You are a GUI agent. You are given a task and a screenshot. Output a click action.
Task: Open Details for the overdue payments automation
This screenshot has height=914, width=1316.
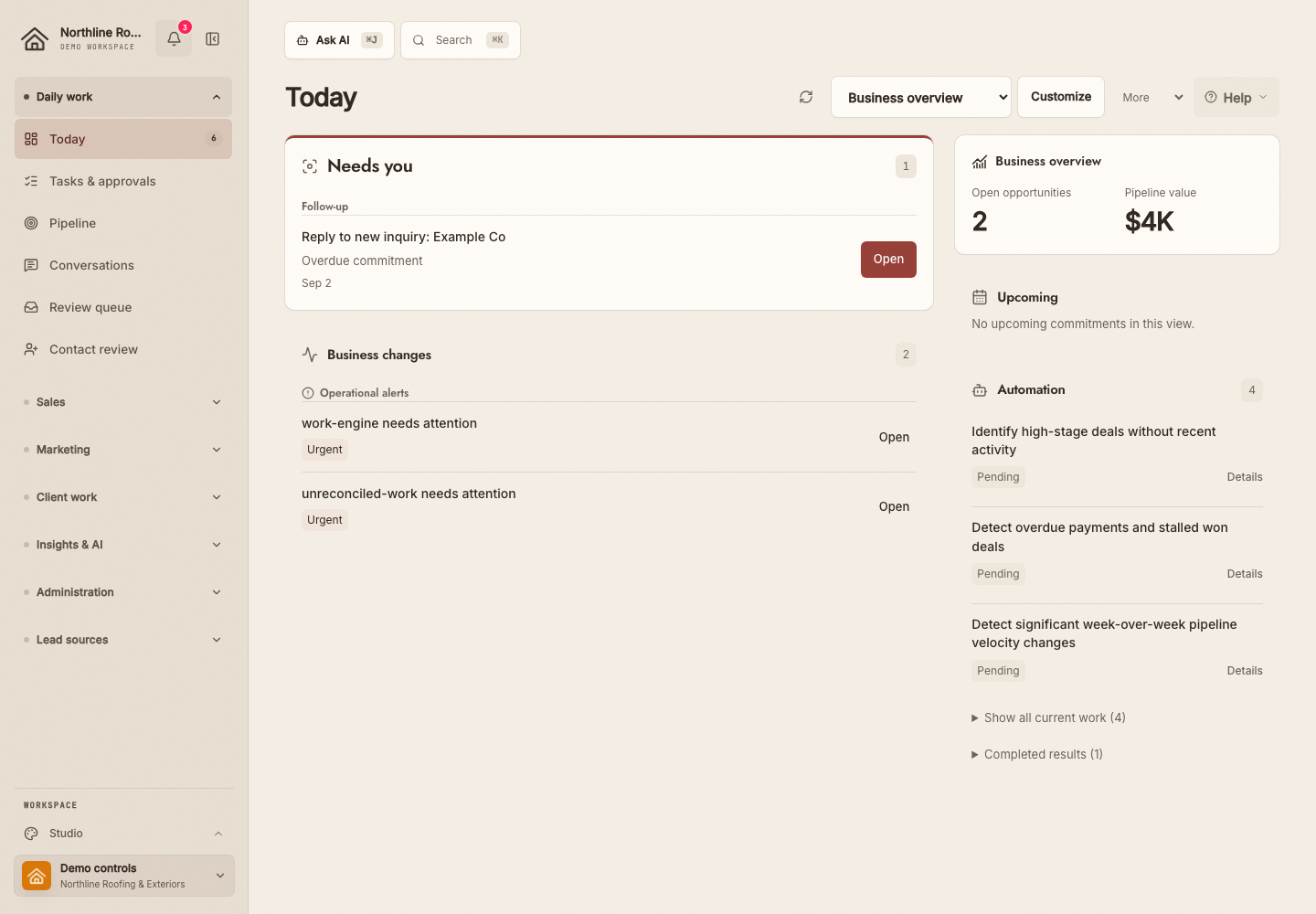[x=1245, y=574]
